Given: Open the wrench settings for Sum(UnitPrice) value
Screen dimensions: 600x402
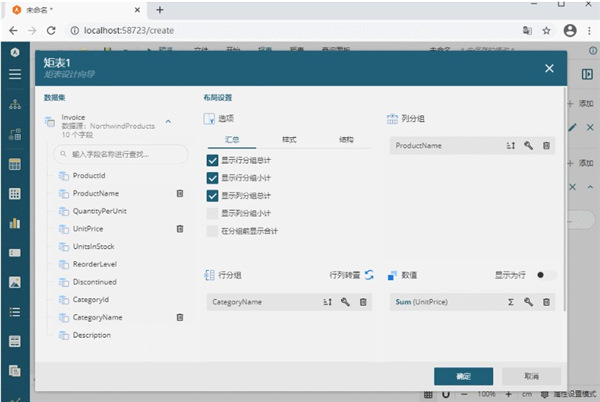Looking at the screenshot, I should (528, 302).
